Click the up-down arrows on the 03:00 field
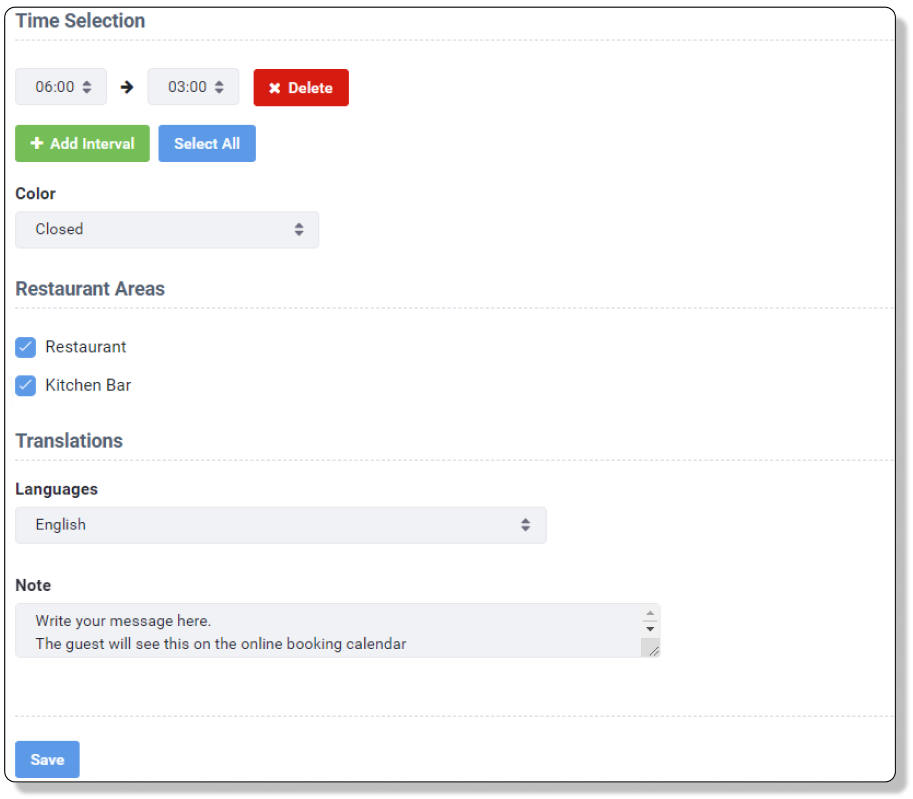 point(219,87)
